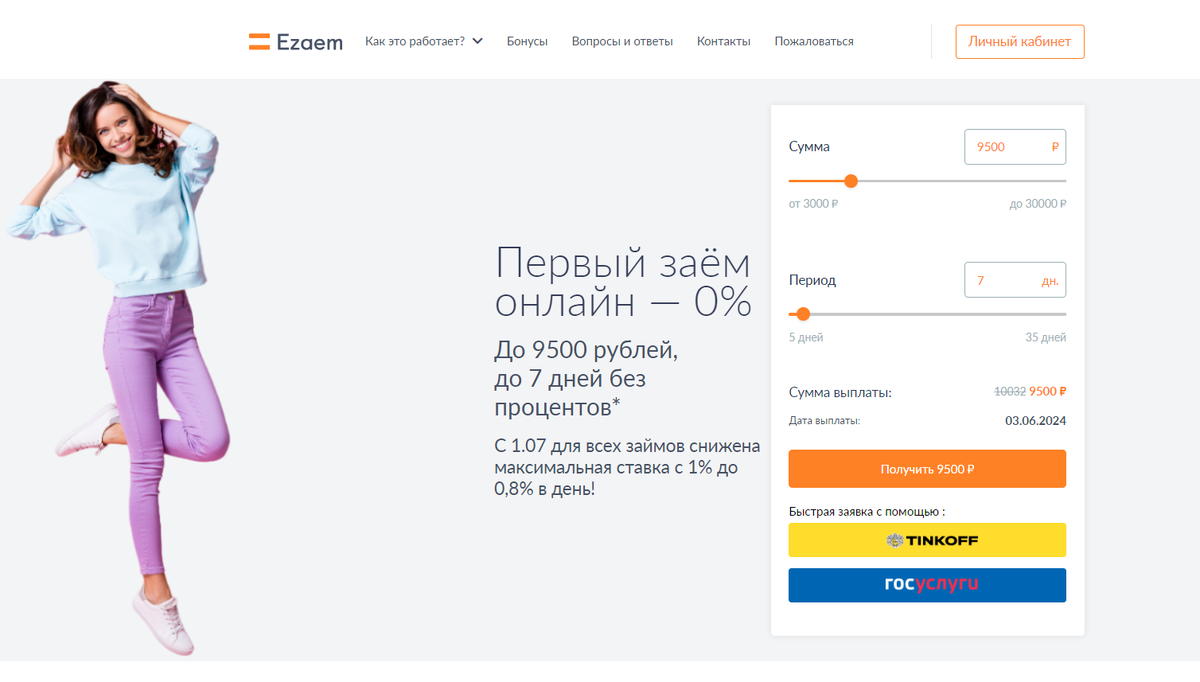Click the 'Получить 9500 ₽' button
1200x682 pixels.
(x=927, y=469)
